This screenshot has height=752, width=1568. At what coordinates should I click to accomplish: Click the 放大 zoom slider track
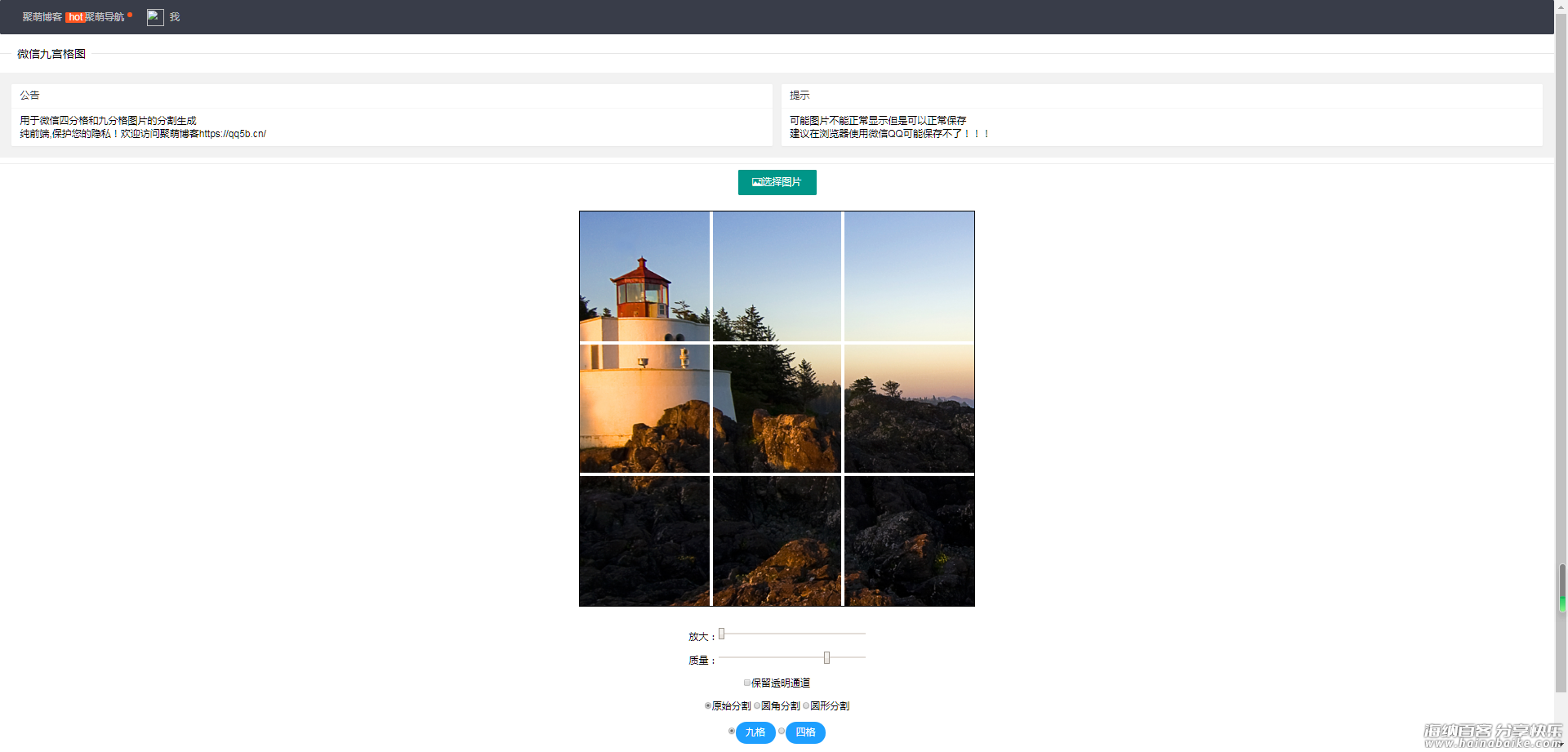[792, 634]
